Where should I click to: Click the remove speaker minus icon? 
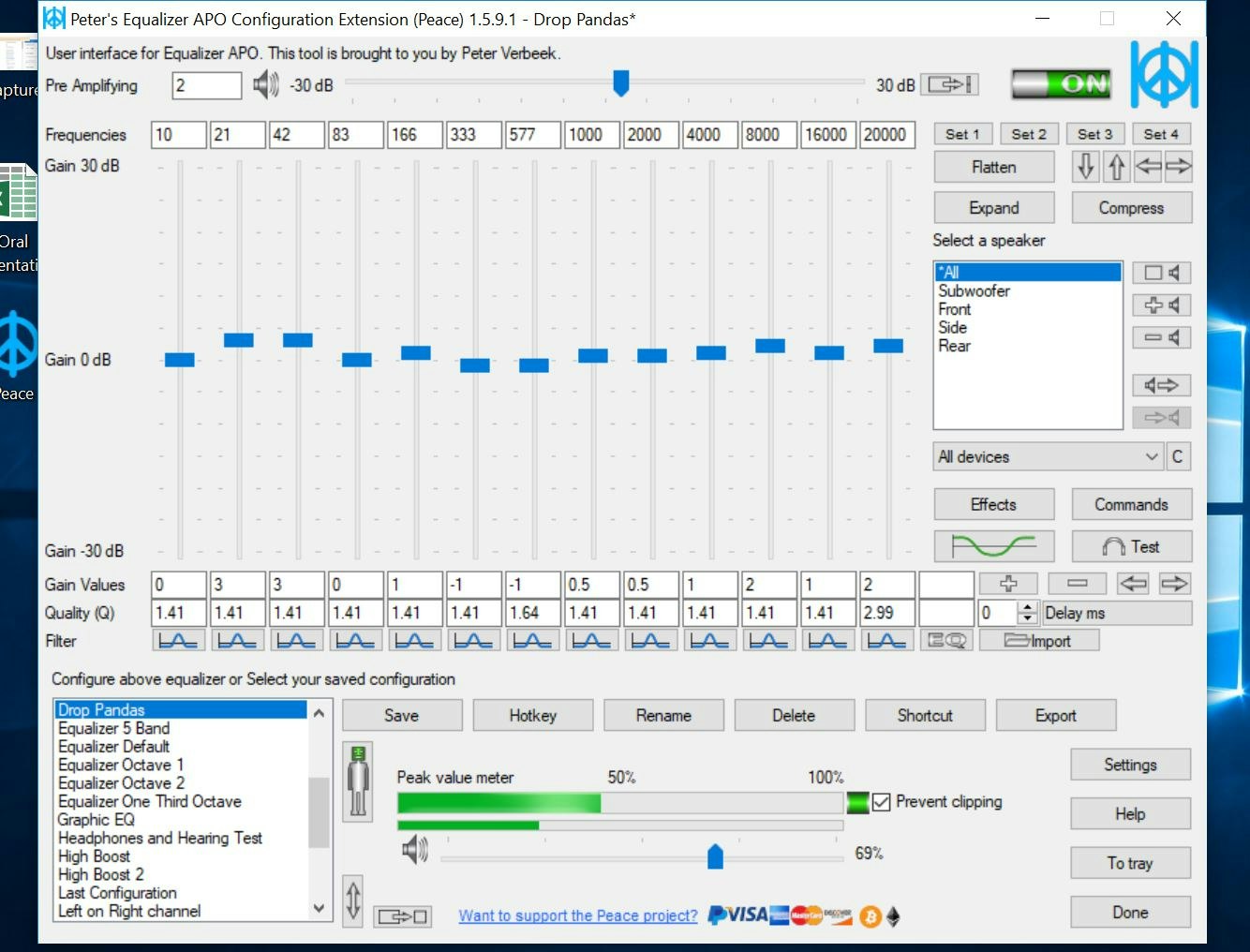(1161, 337)
